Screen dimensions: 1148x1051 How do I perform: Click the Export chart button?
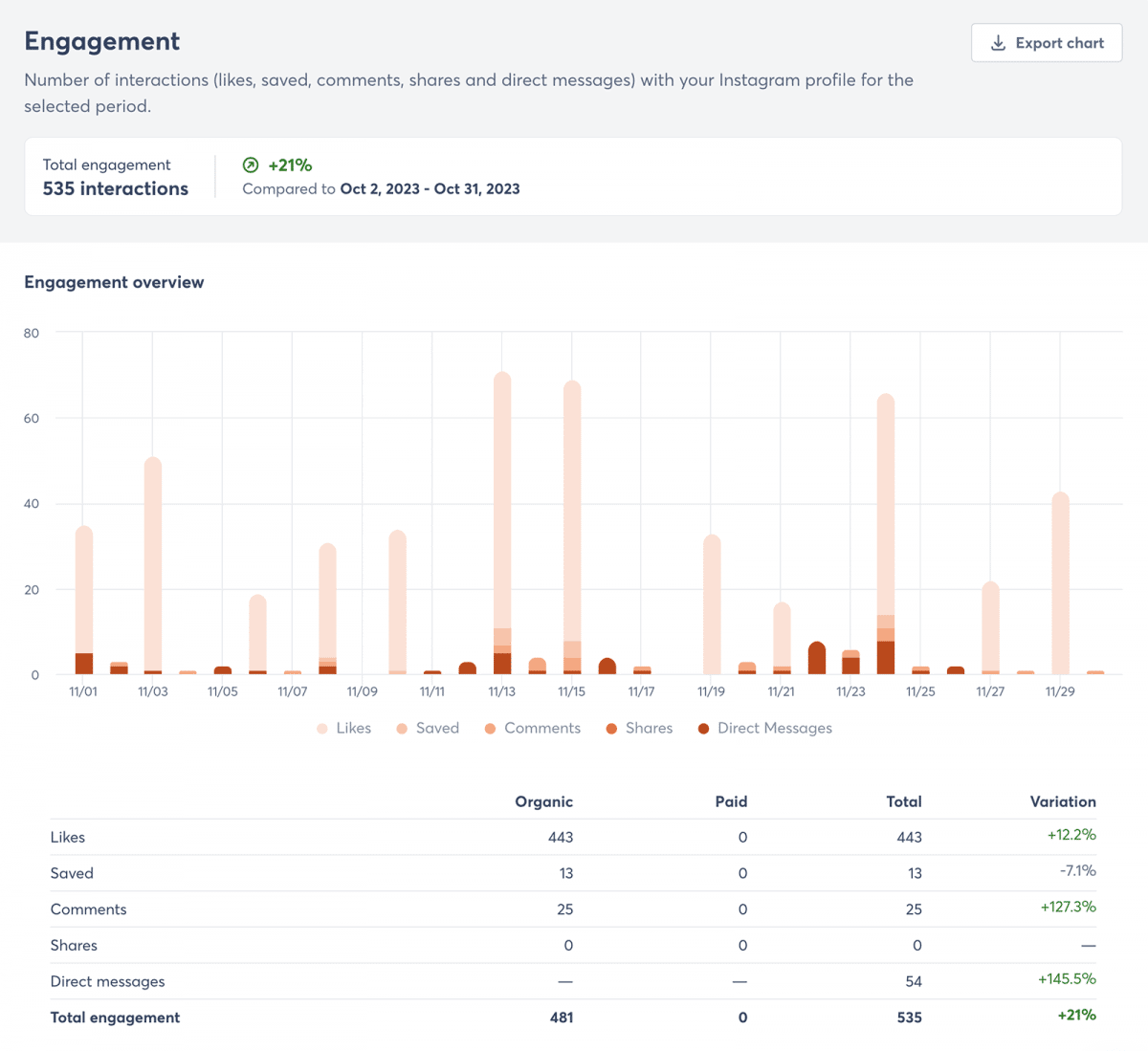pos(1047,42)
